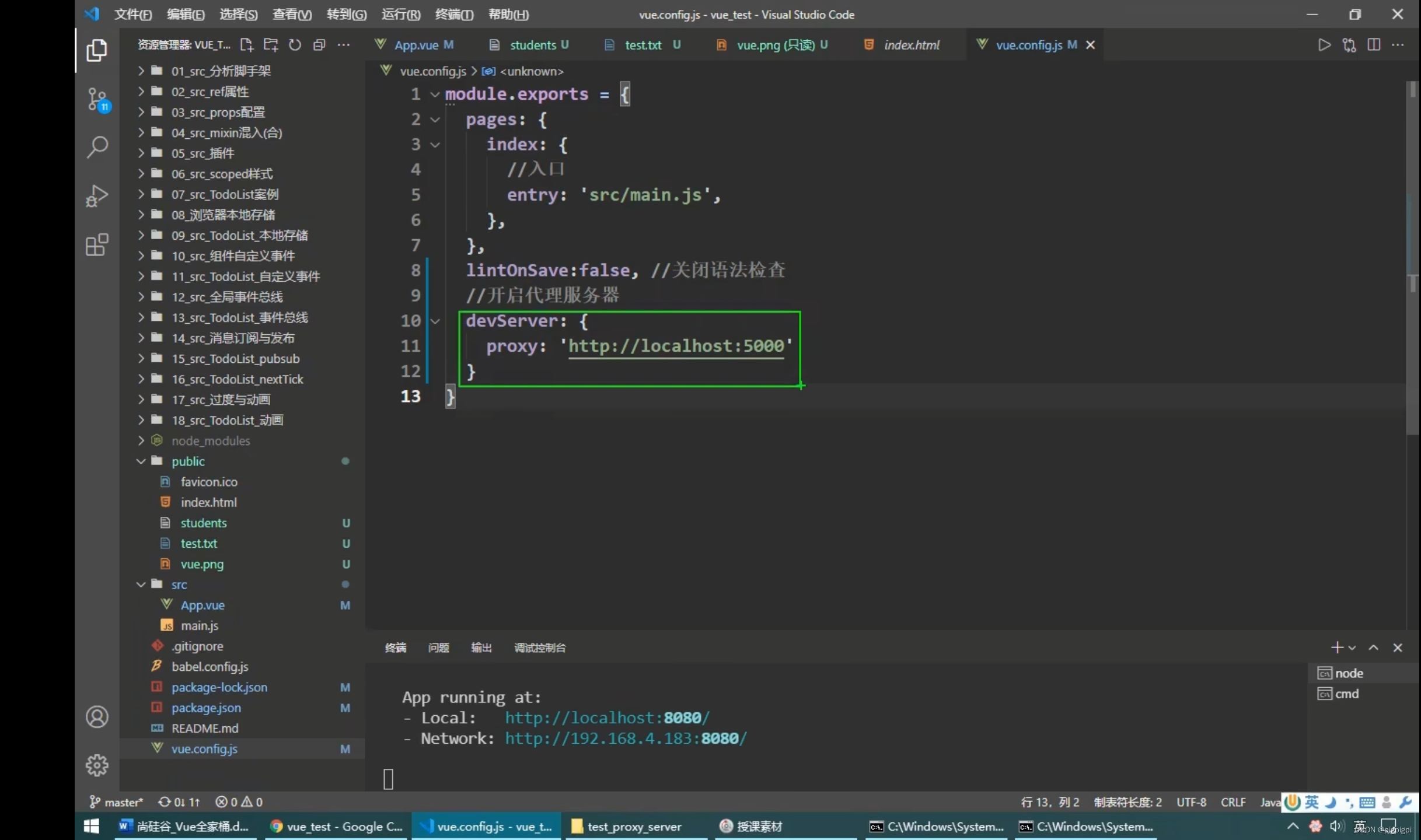Fold the pages block at line 2

point(435,120)
